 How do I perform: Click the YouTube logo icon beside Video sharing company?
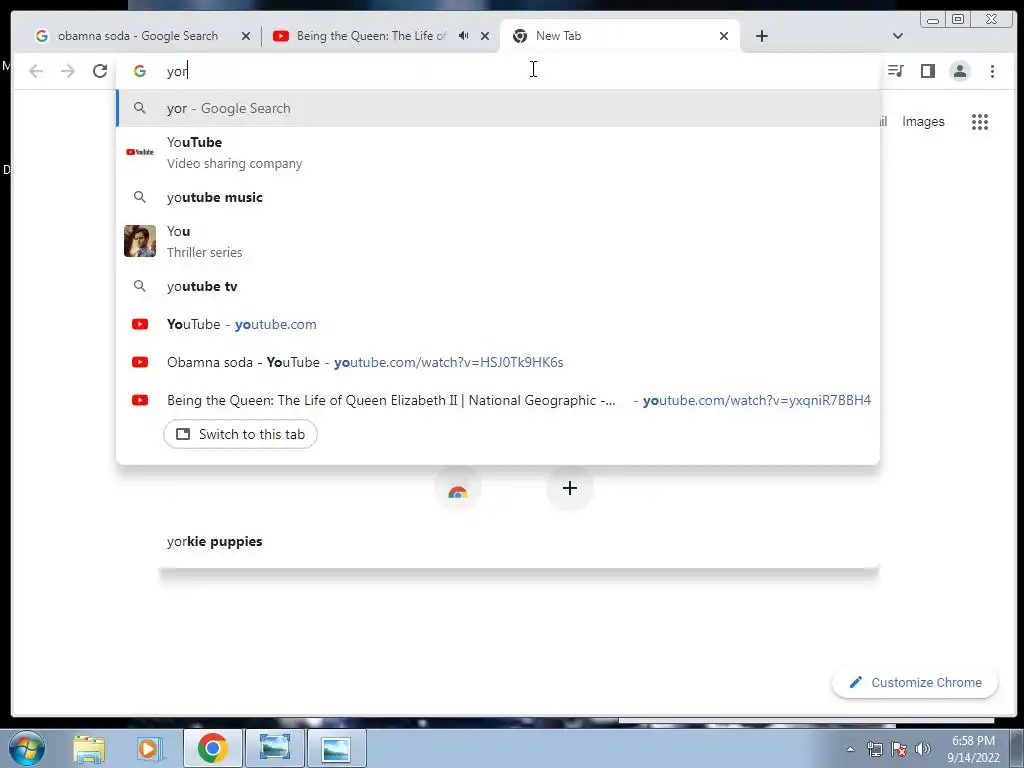click(x=140, y=152)
